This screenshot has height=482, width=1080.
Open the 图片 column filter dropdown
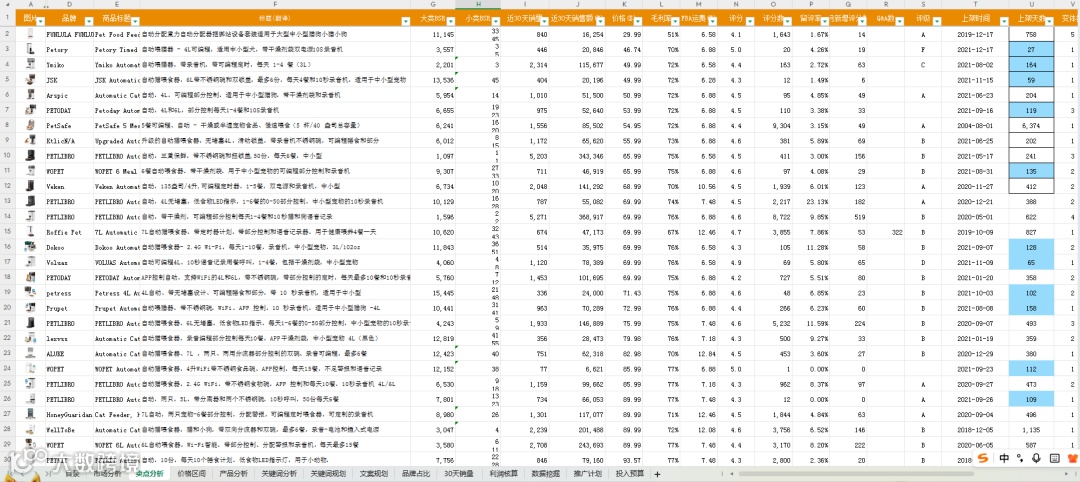point(40,21)
